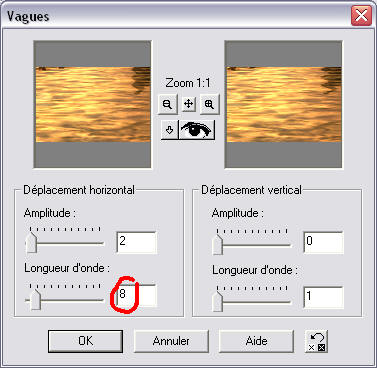Click the horizontal Longueur d'onde slider thumb

click(x=35, y=299)
